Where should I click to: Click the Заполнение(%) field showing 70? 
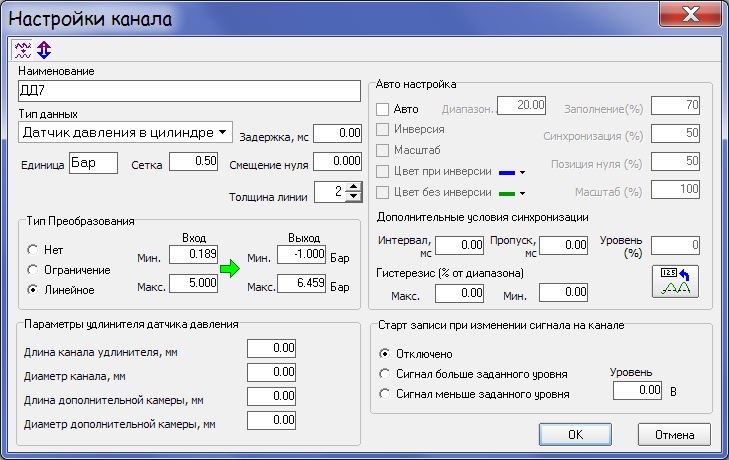tap(676, 106)
